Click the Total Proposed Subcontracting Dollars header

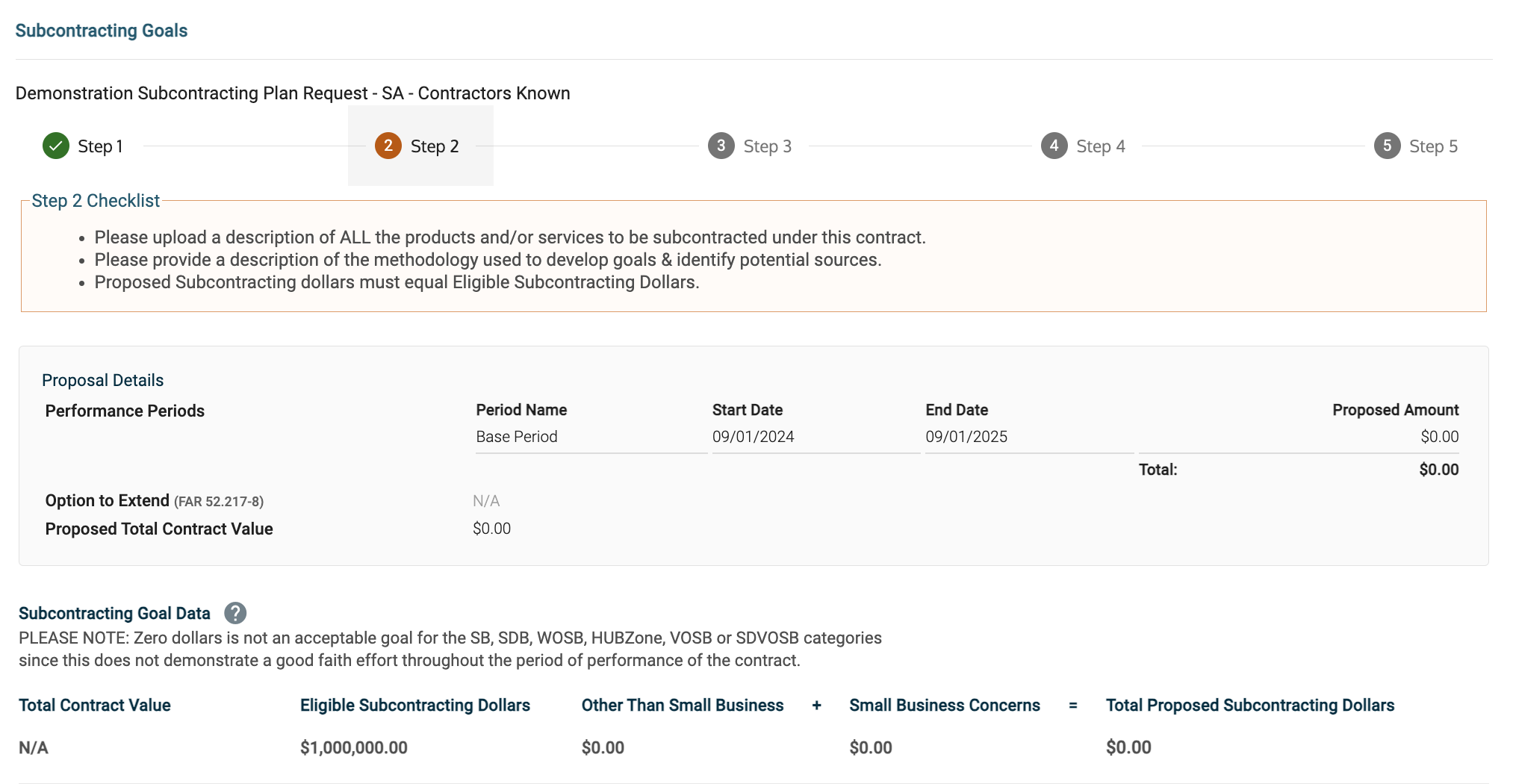pos(1250,706)
